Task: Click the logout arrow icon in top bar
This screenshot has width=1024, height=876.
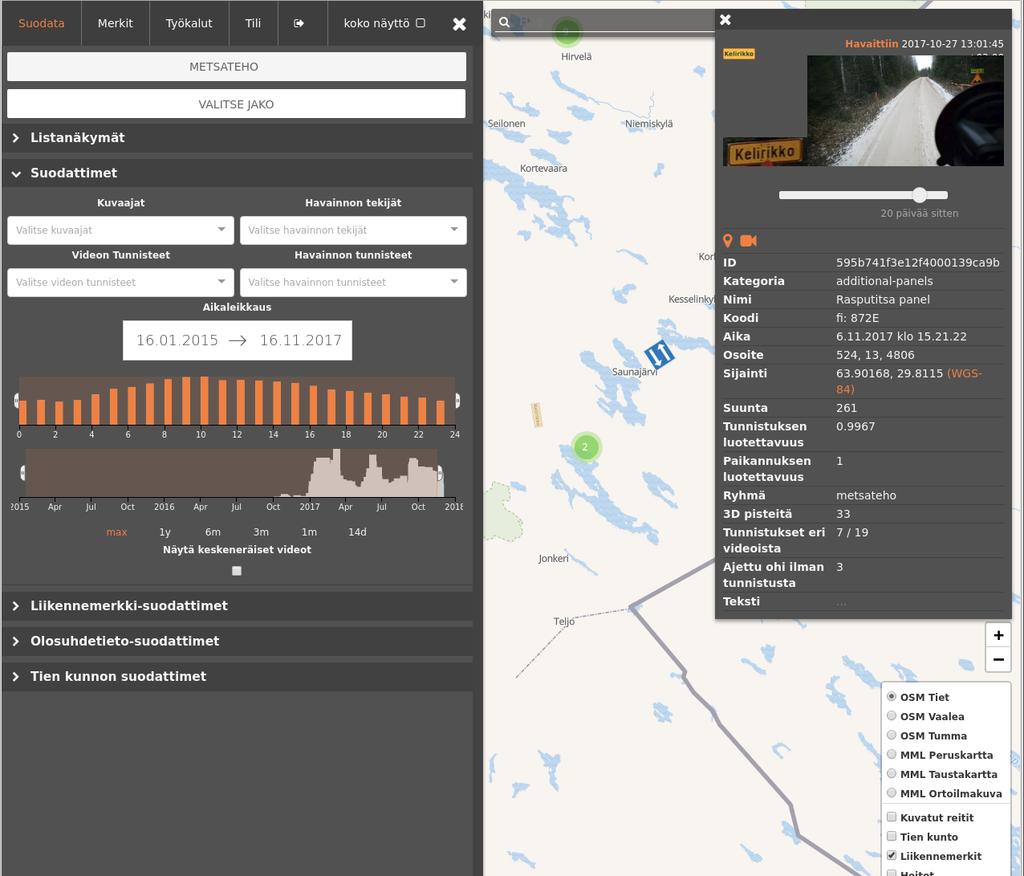Action: tap(298, 23)
